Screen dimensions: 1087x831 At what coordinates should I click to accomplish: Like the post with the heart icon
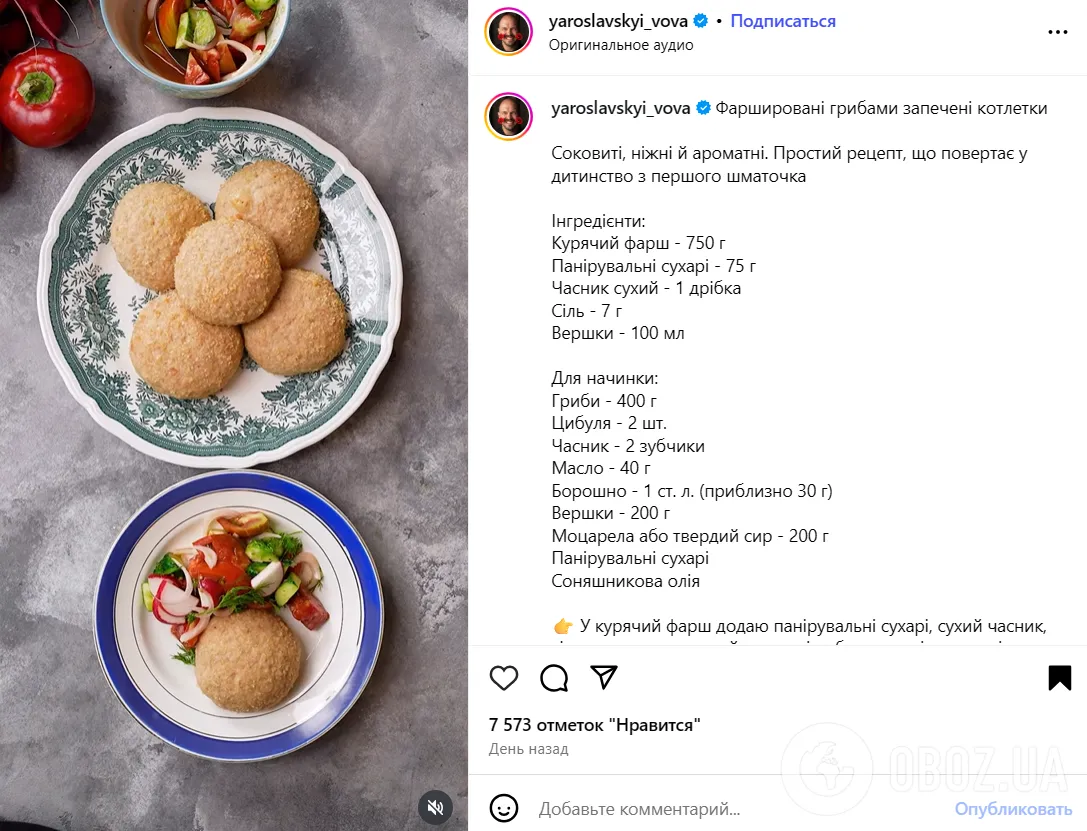[504, 678]
